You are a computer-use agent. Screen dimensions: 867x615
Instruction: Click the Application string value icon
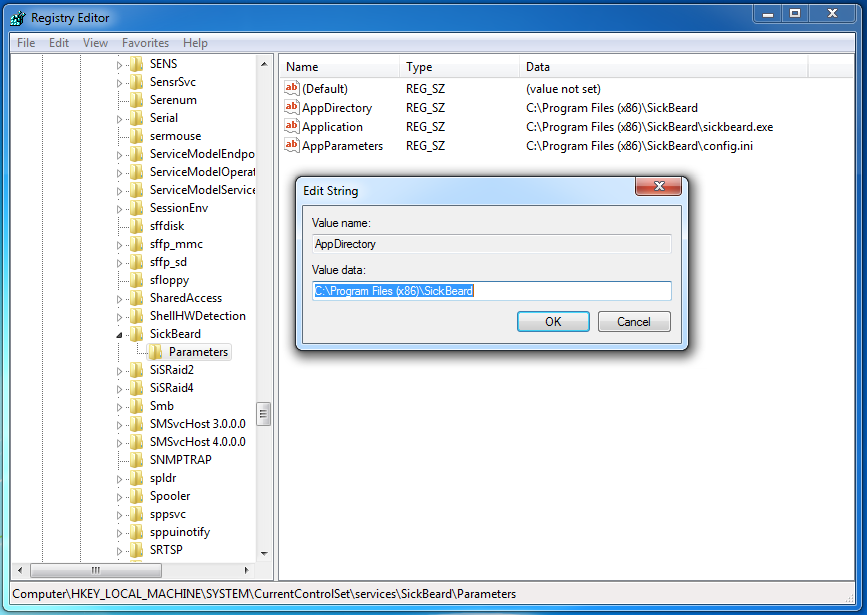click(x=291, y=127)
